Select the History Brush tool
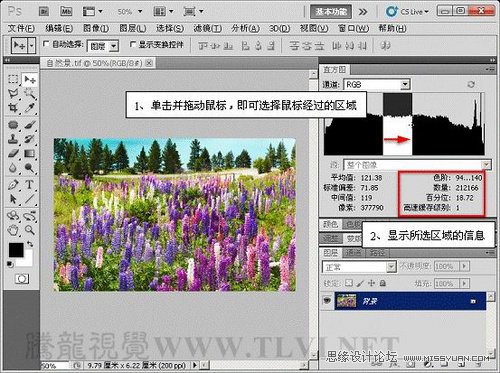The height and width of the screenshot is (373, 500). coord(29,139)
